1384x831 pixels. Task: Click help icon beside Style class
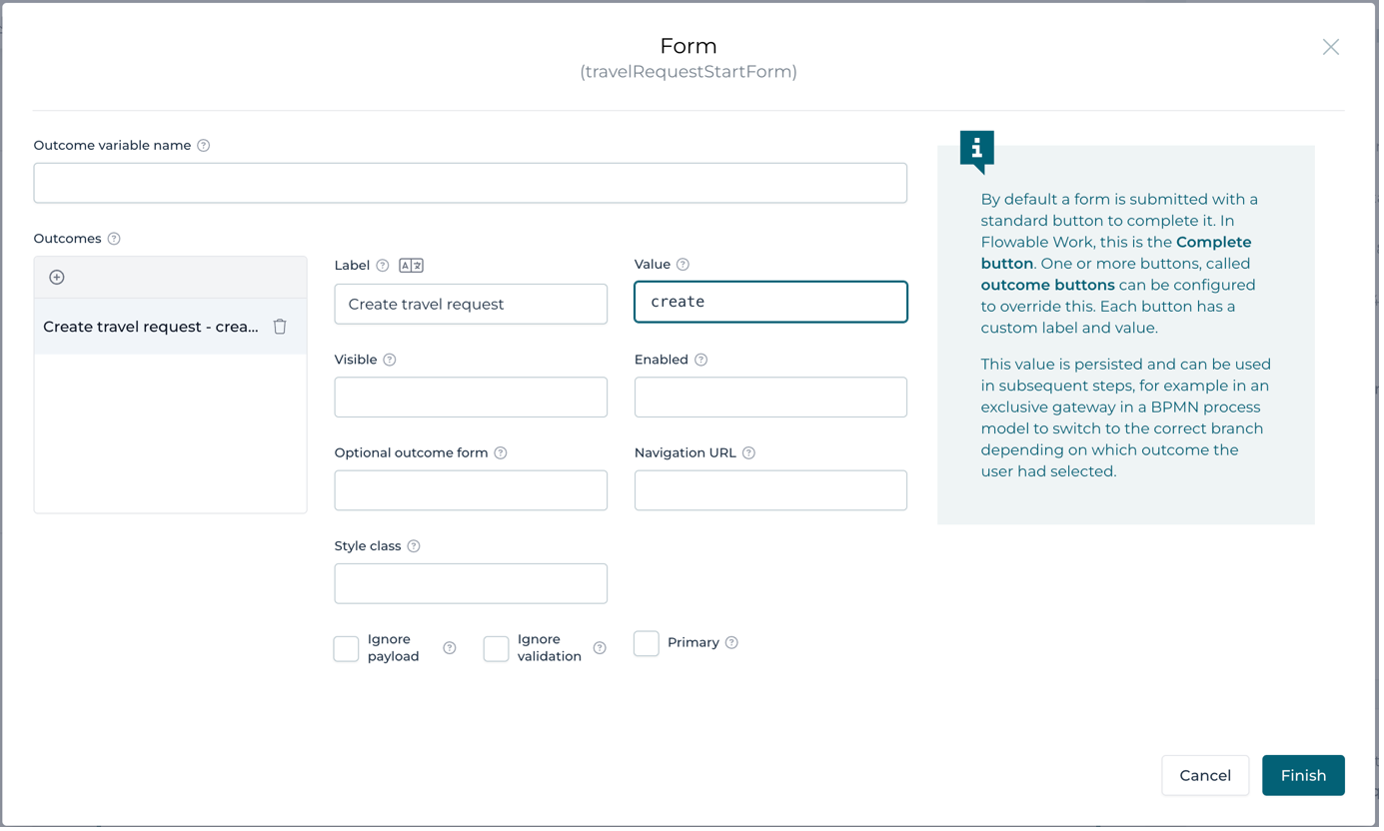(414, 546)
